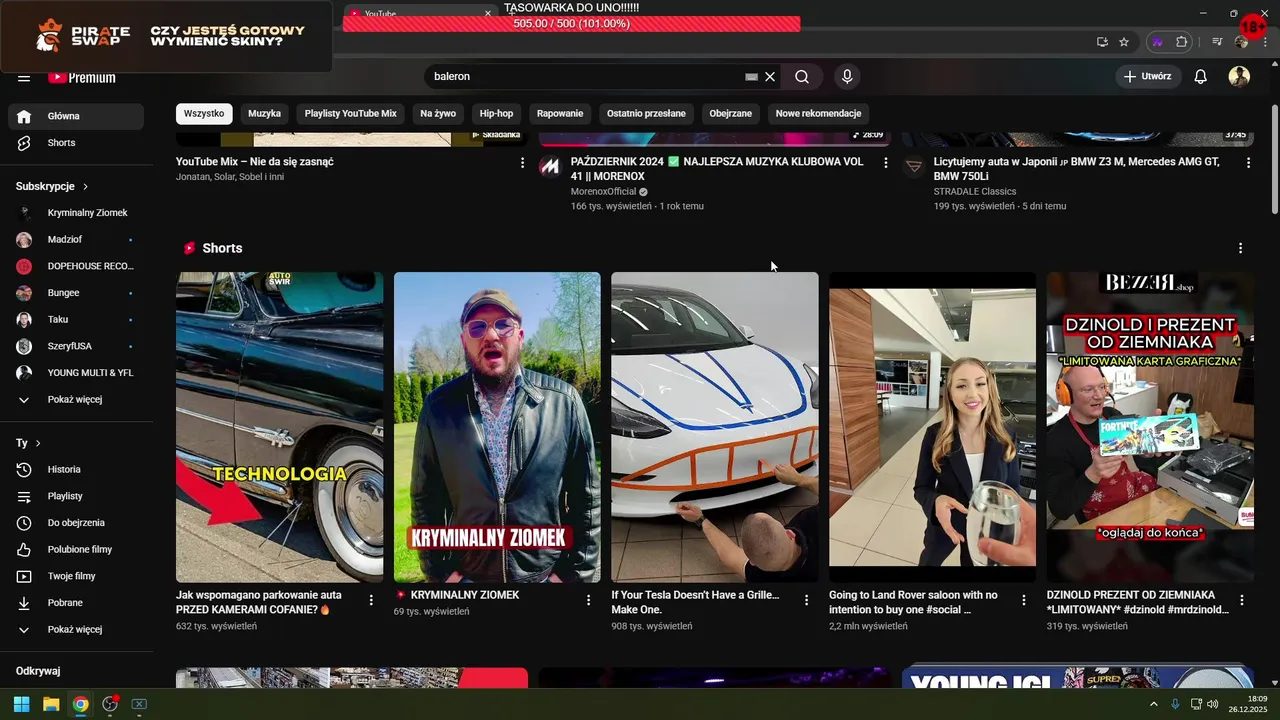Select the Muzyka filter chip
Image resolution: width=1280 pixels, height=720 pixels.
click(x=265, y=114)
